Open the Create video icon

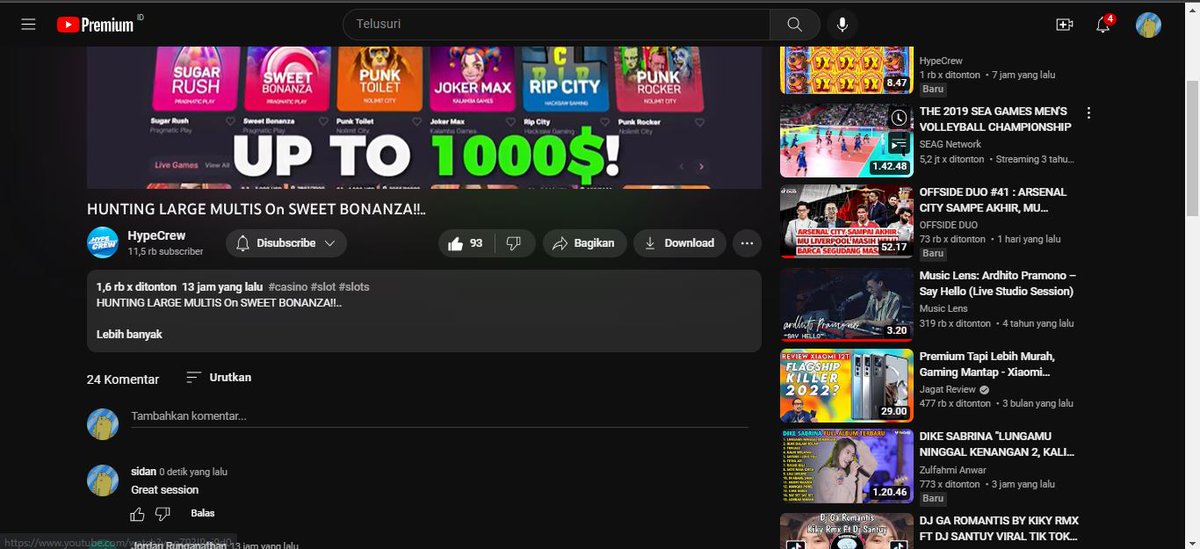tap(1064, 24)
